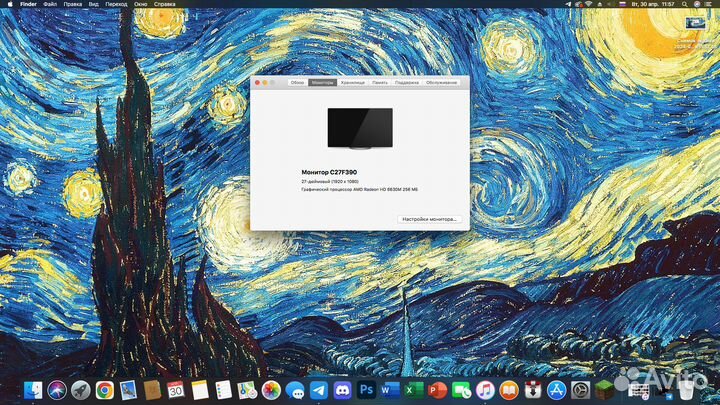Select the screenshot file on the desktop
The height and width of the screenshot is (405, 720).
click(x=695, y=24)
